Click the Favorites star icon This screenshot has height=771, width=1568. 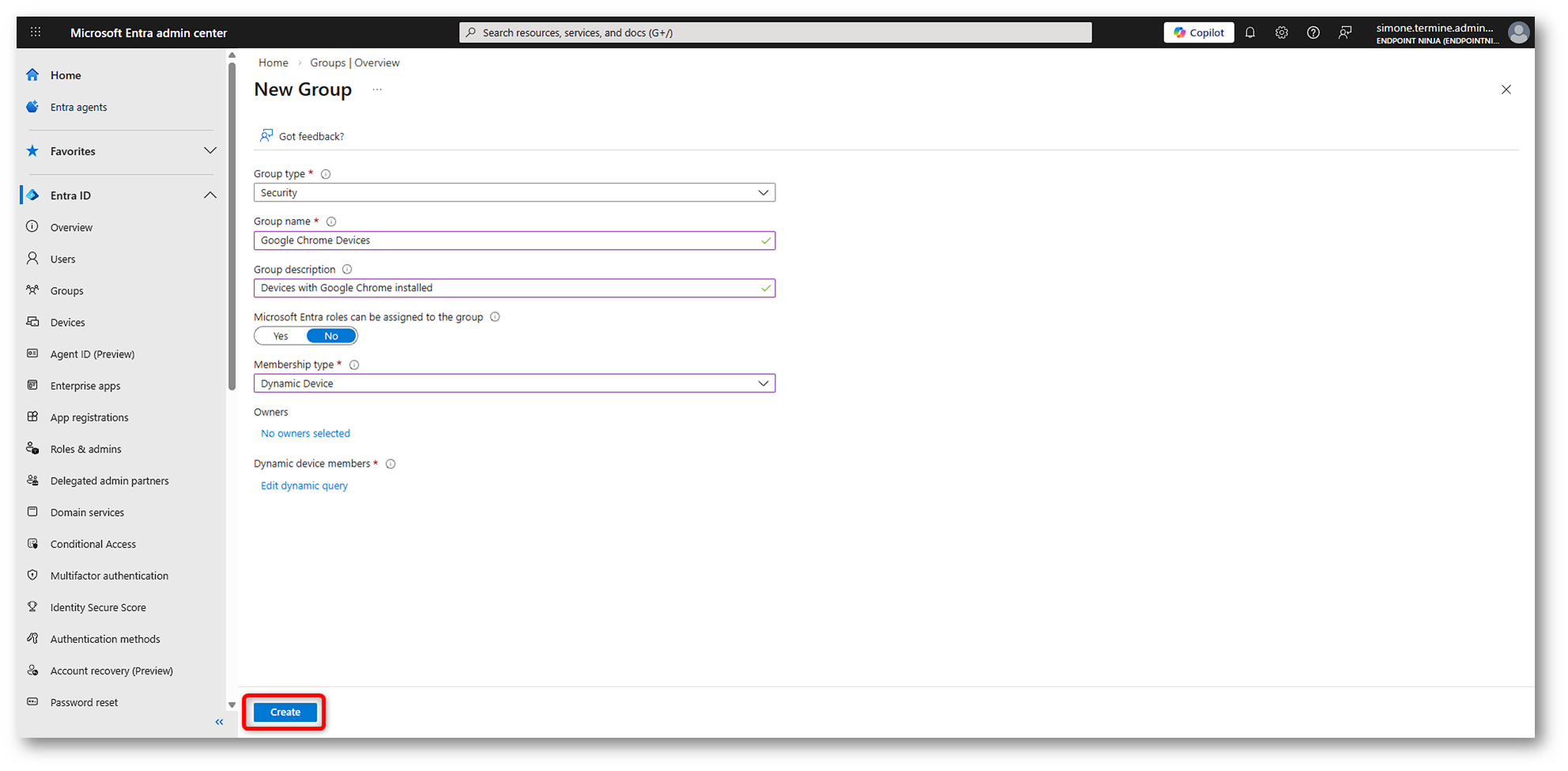click(x=32, y=151)
